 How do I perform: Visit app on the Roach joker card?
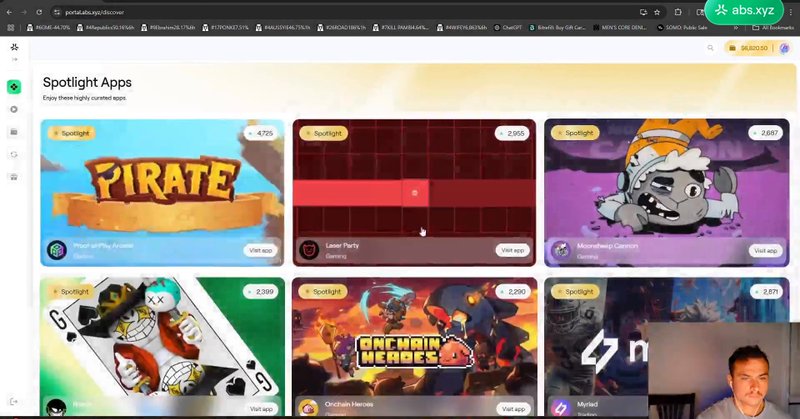tap(261, 409)
